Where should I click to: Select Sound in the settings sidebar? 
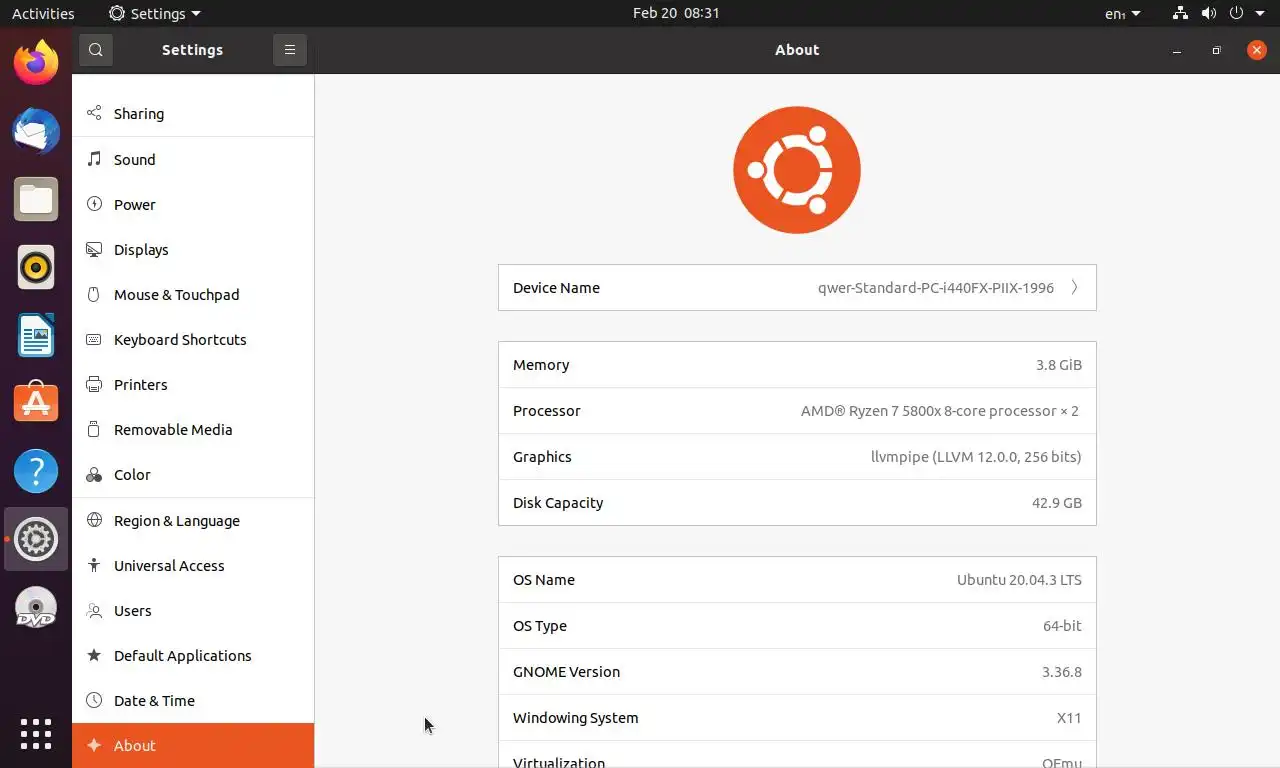(x=193, y=159)
